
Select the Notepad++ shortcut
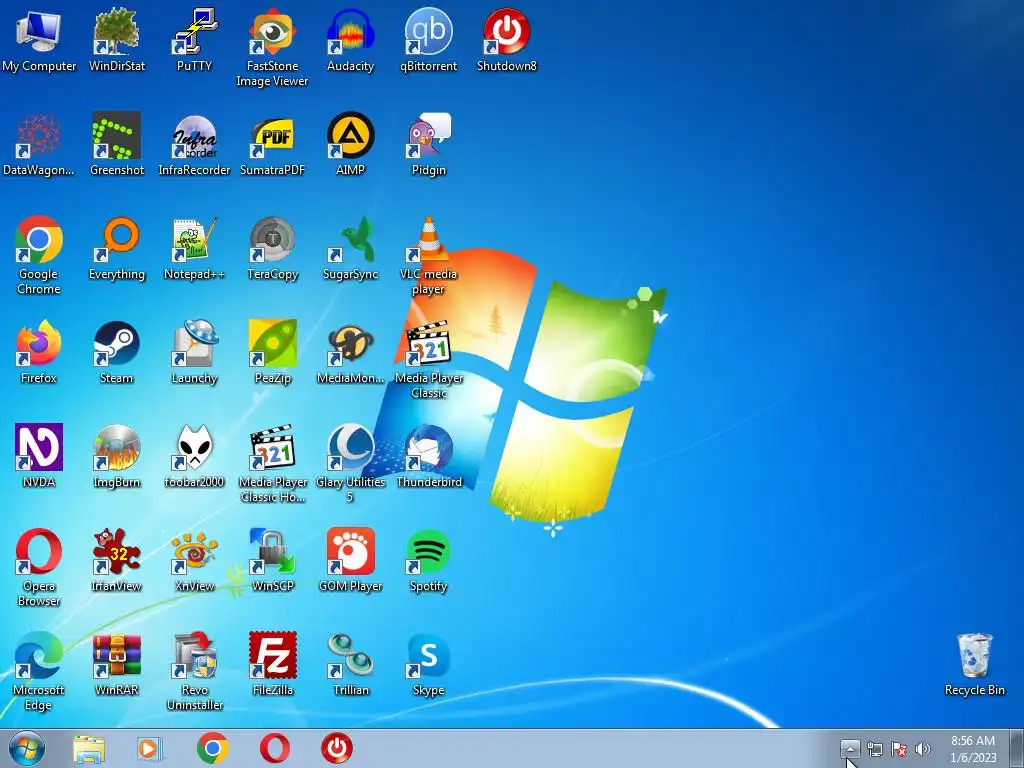(194, 248)
